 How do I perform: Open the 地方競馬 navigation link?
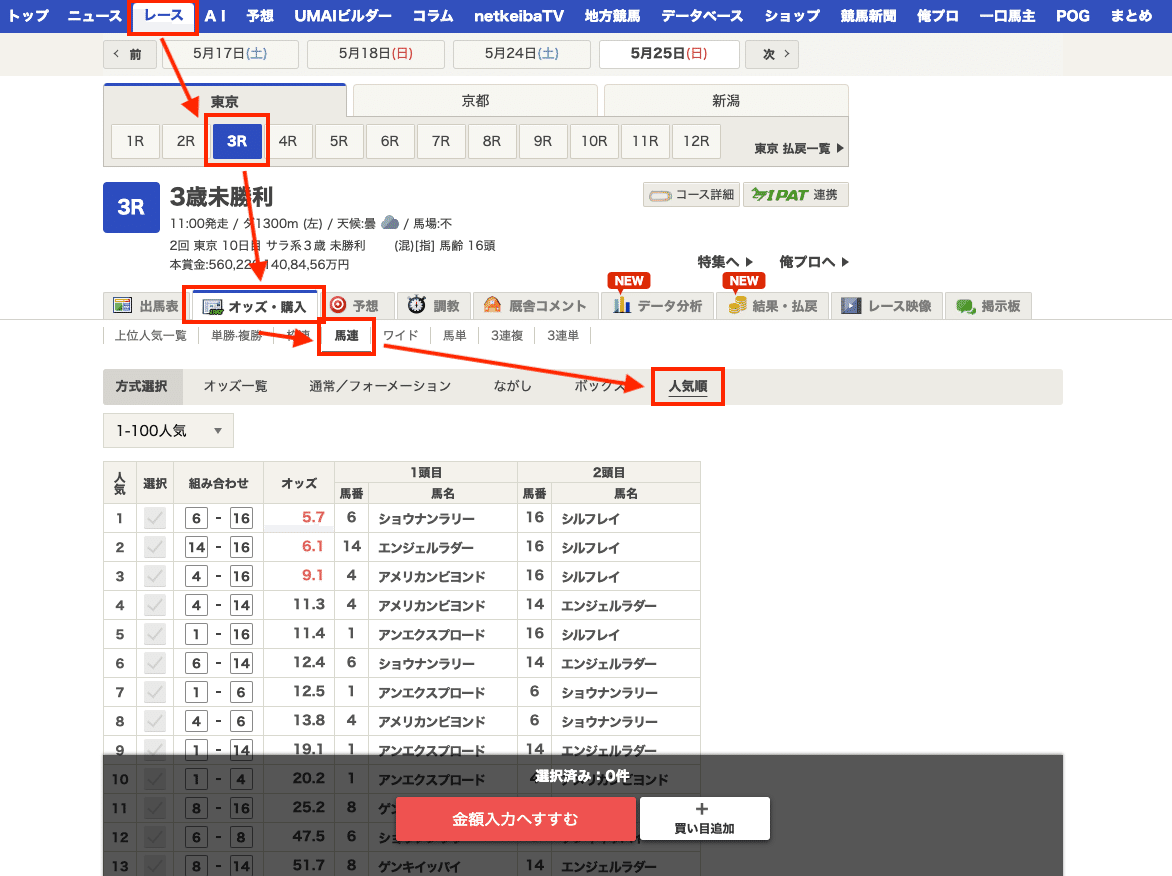612,16
